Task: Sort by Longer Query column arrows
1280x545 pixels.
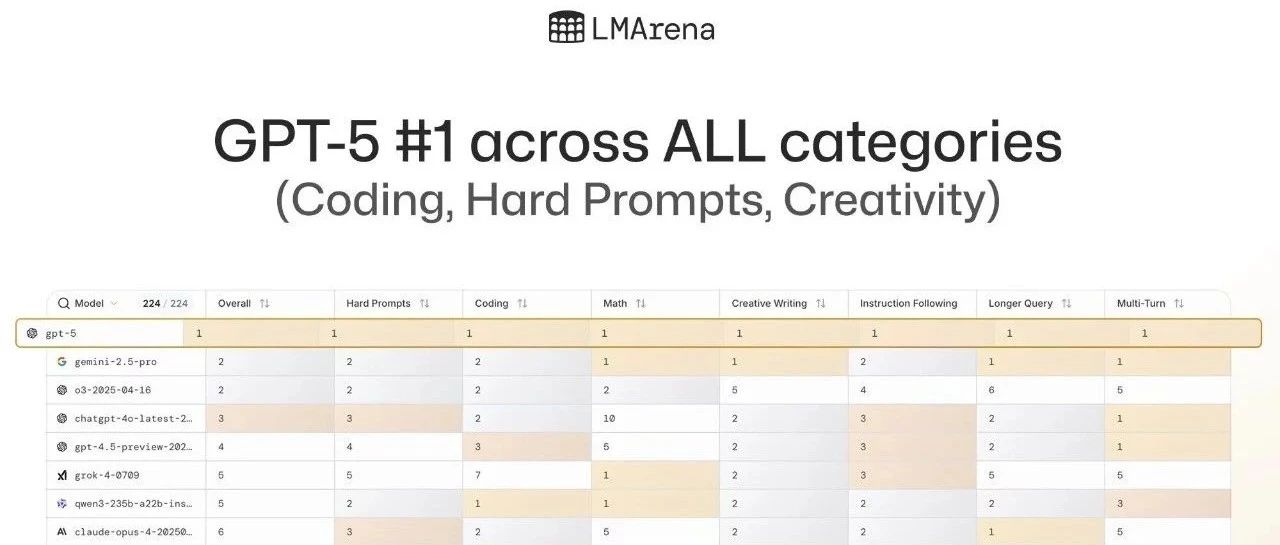Action: (1066, 303)
